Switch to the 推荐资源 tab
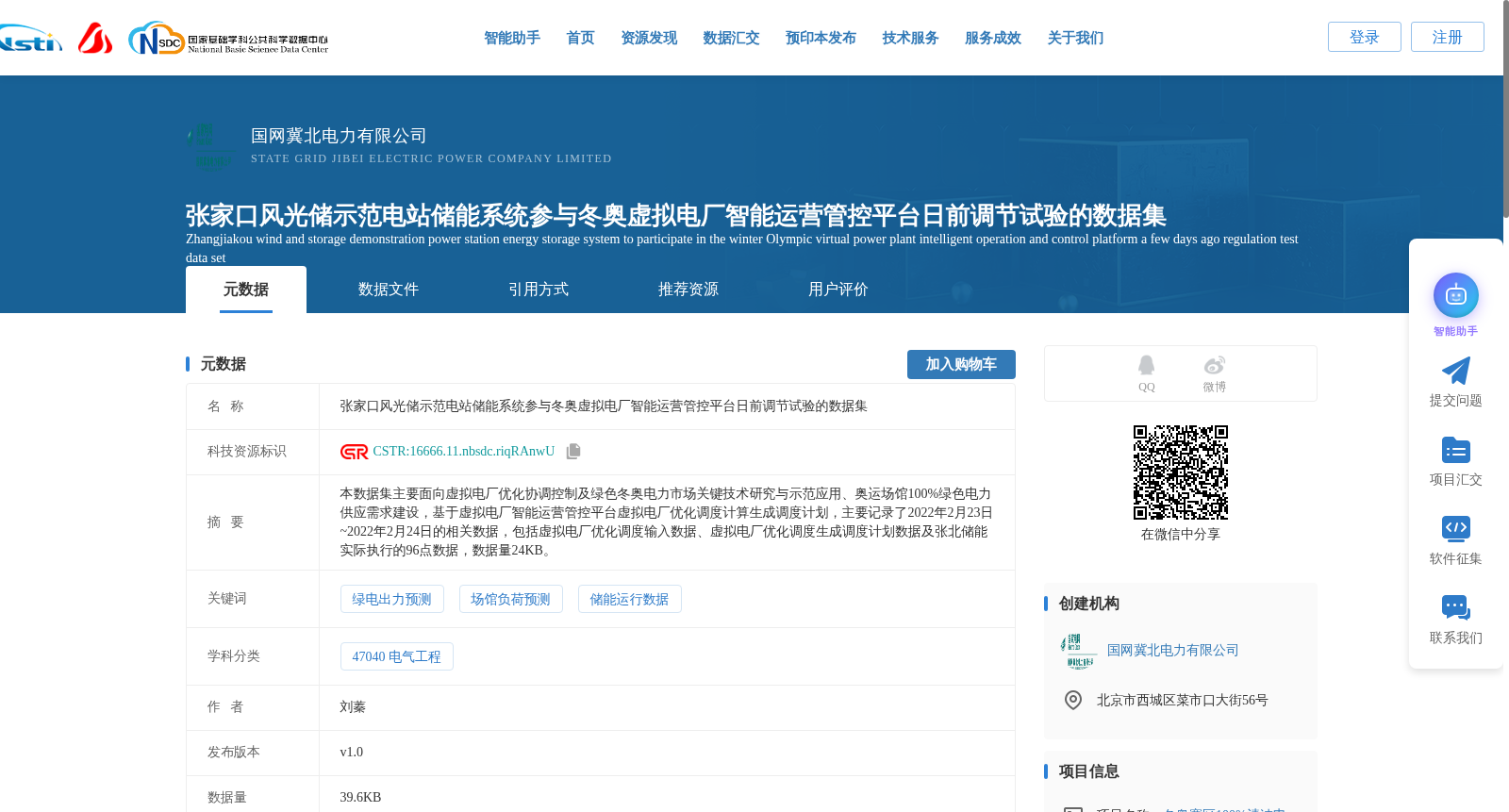This screenshot has width=1509, height=812. [688, 290]
